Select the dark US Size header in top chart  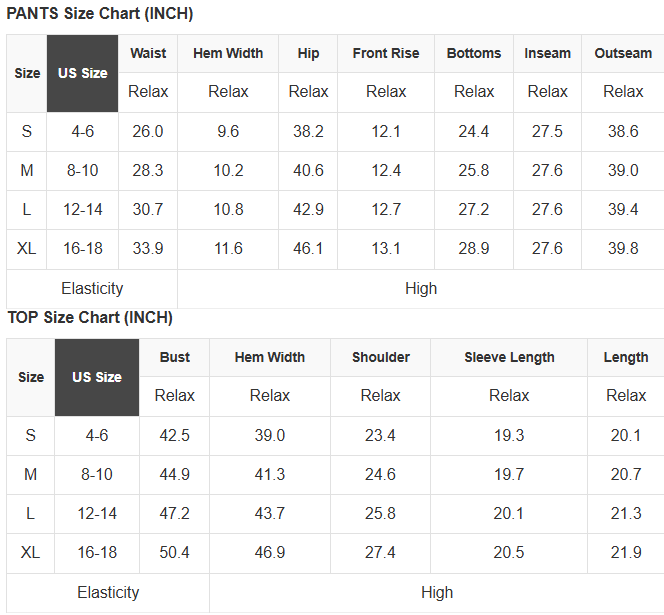tap(97, 377)
